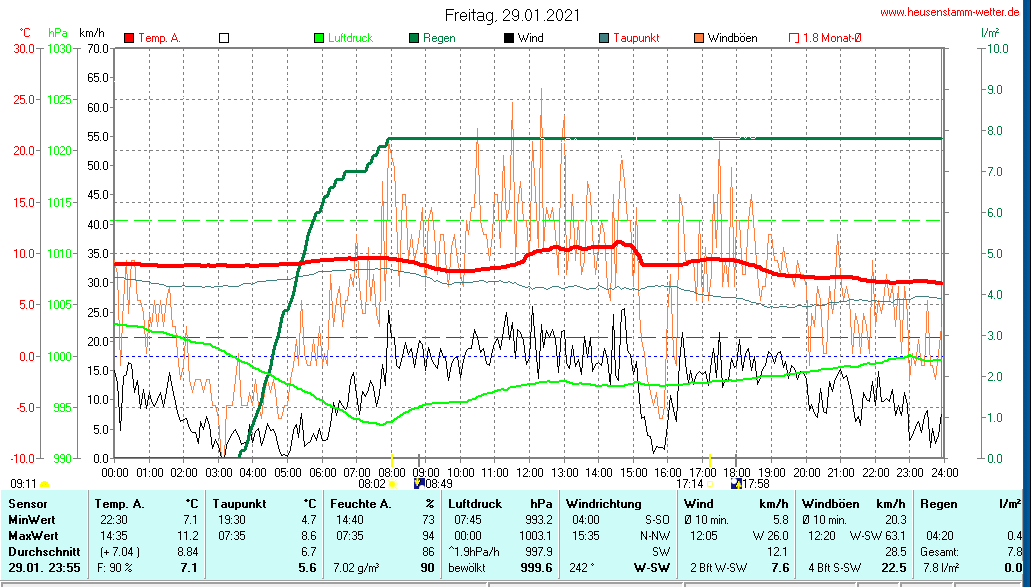1034x587 pixels.
Task: Click the light green Luftdruck legend square
Action: tap(319, 38)
